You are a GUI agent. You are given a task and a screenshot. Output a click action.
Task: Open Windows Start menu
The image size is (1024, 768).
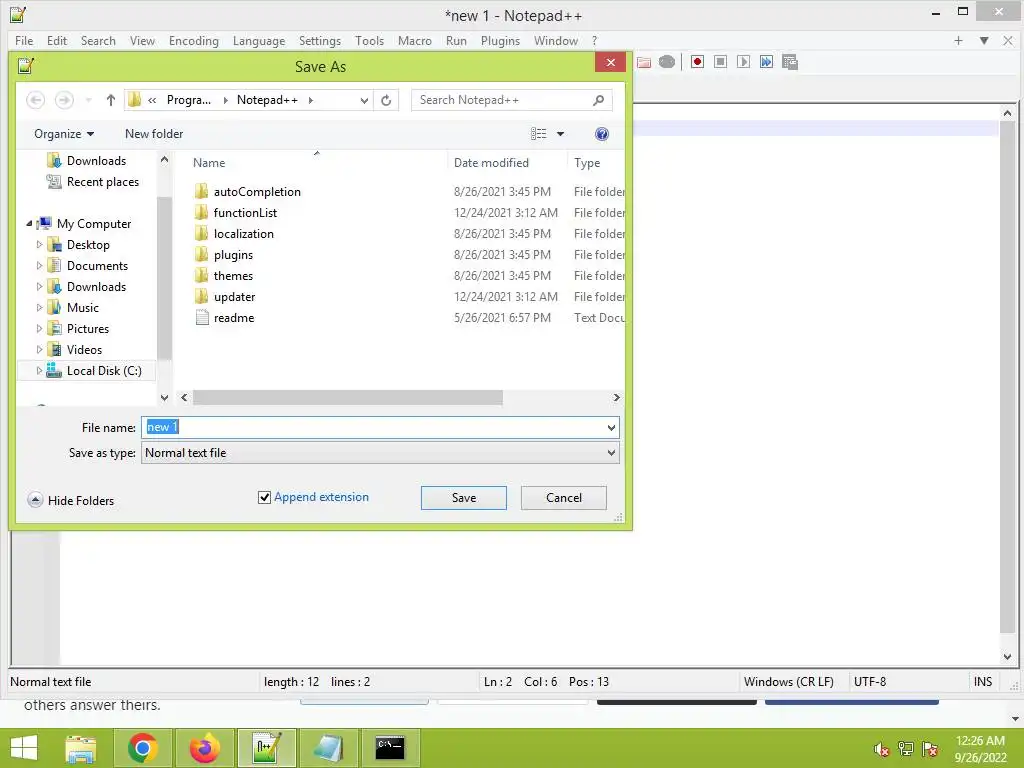point(24,748)
